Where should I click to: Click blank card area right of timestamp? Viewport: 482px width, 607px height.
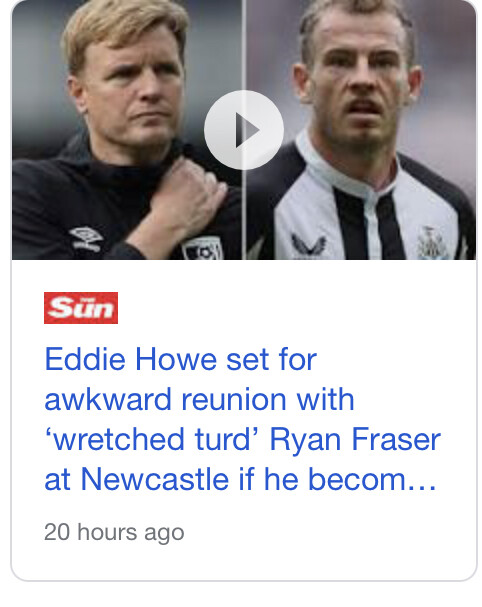pyautogui.click(x=329, y=532)
